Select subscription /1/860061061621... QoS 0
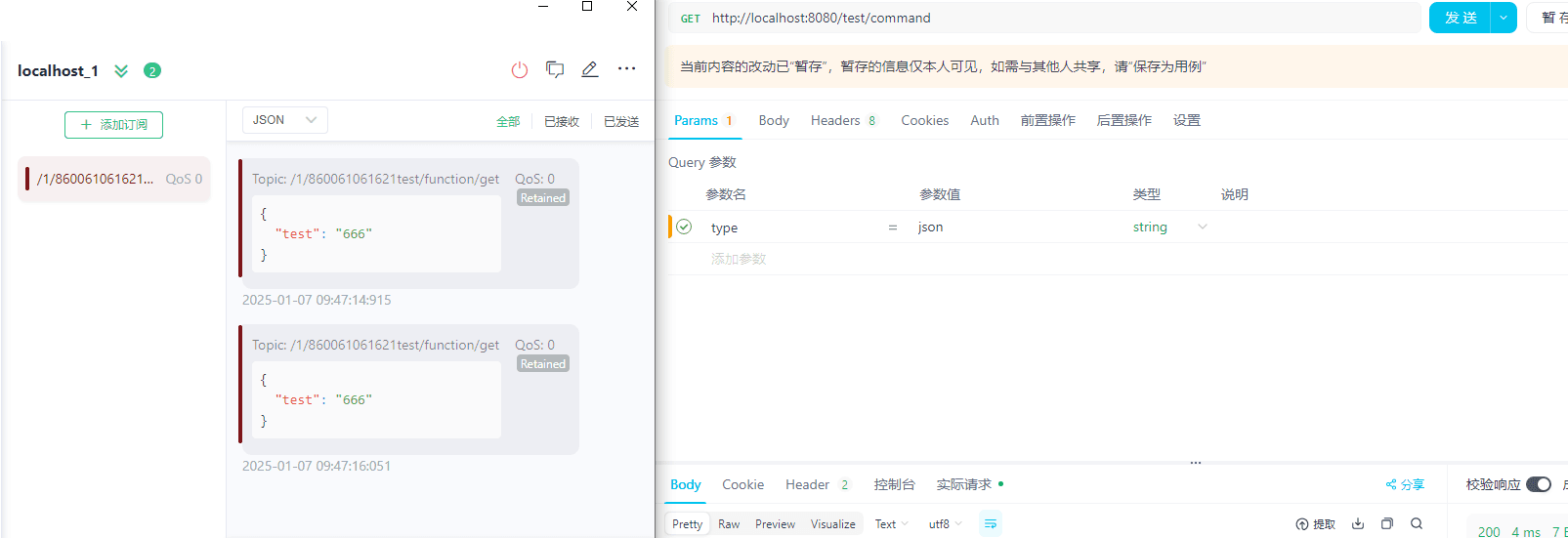The image size is (1568, 538). click(x=114, y=179)
